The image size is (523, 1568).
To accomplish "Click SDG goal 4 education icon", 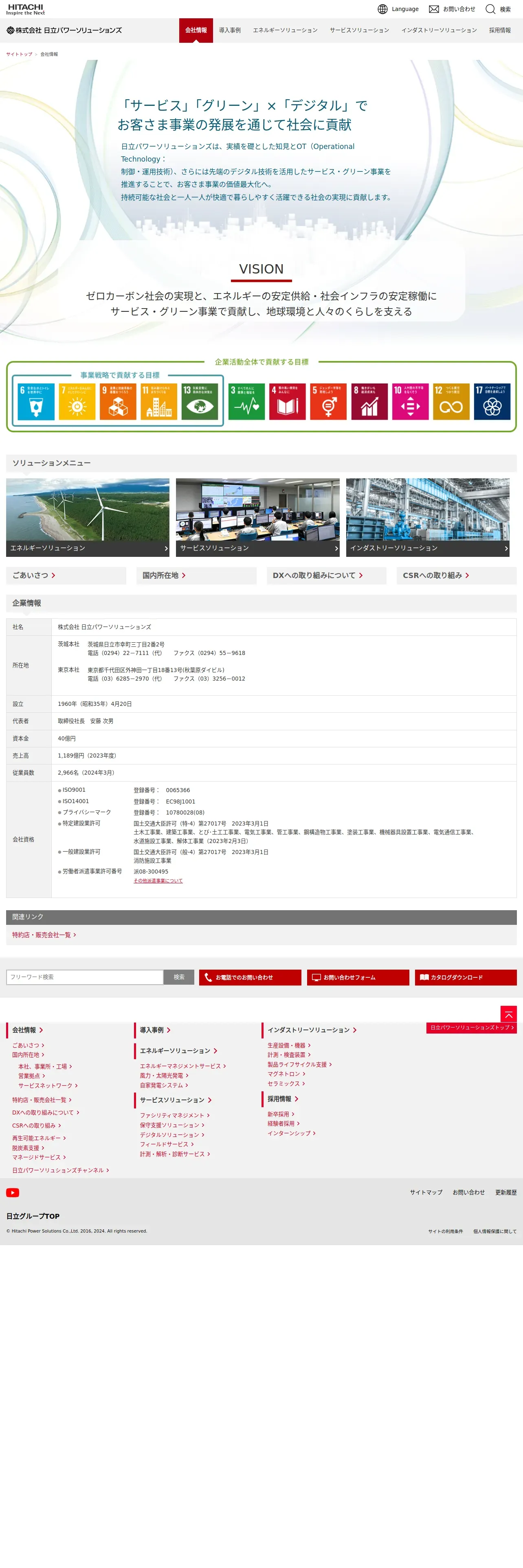I will tap(288, 402).
